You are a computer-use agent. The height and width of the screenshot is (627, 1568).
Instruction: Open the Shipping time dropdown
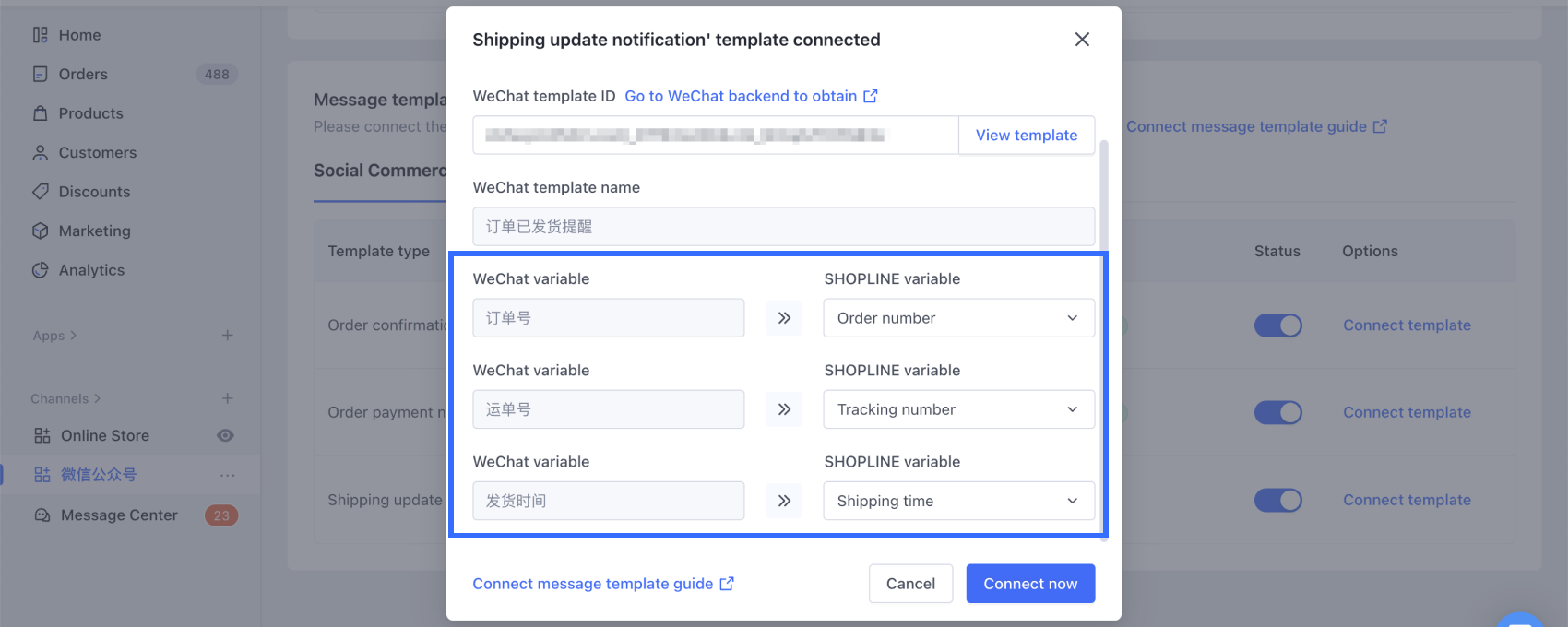pyautogui.click(x=958, y=501)
